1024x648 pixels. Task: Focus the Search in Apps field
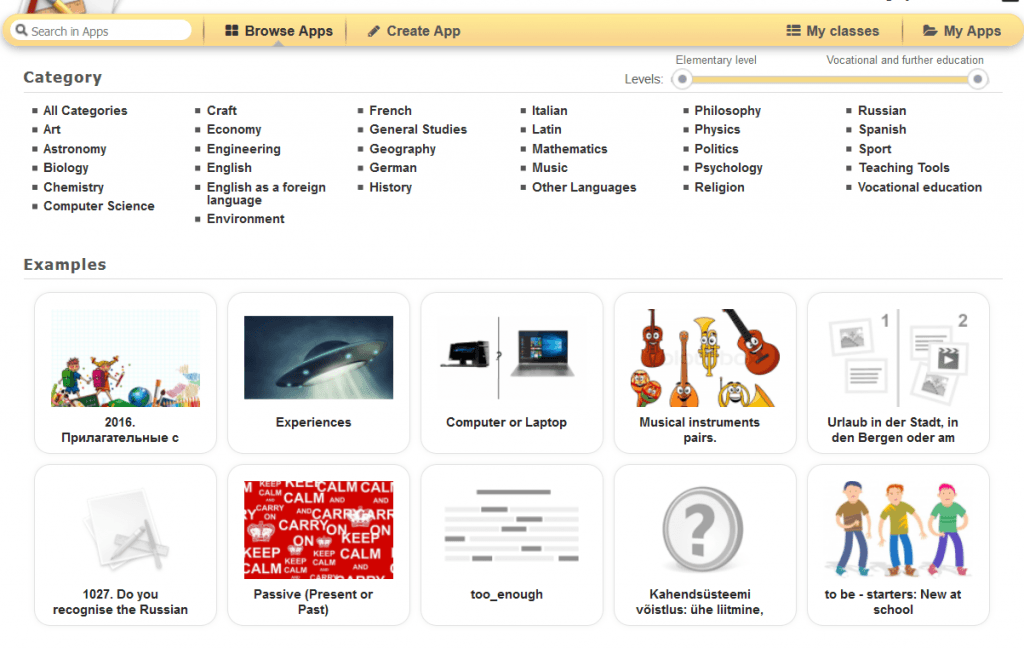[101, 31]
